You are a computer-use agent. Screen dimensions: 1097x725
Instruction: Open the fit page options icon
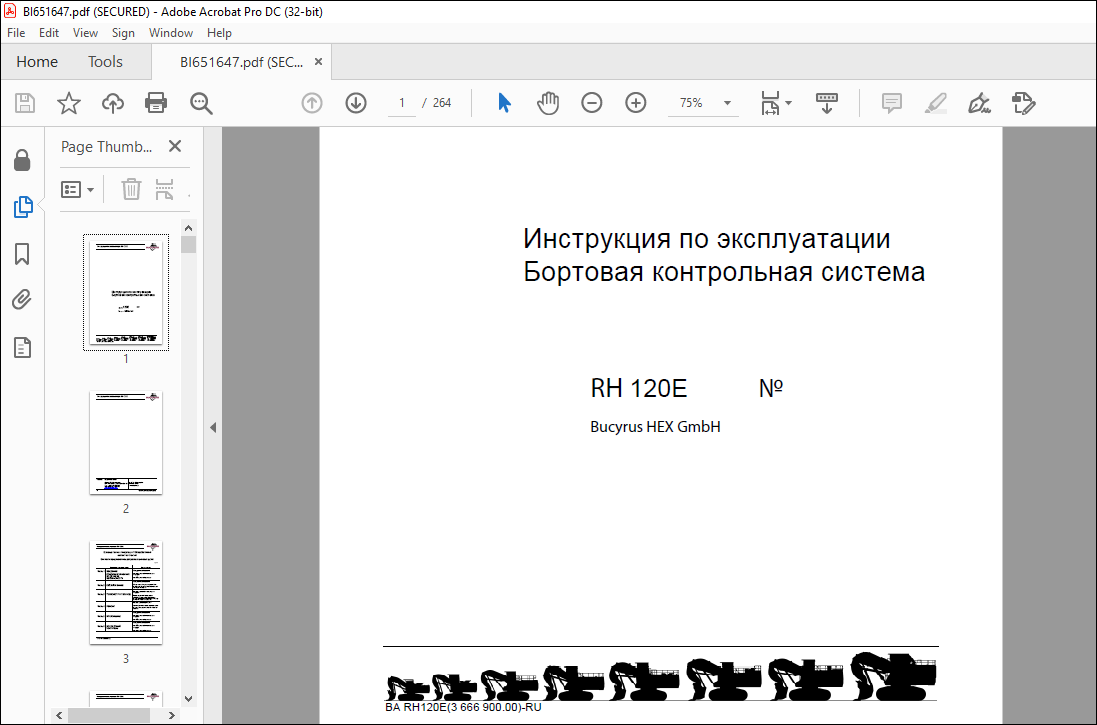(x=776, y=103)
